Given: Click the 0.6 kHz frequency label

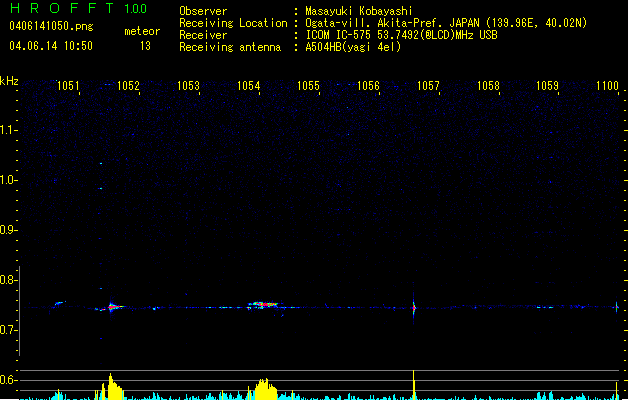Looking at the screenshot, I should (8, 380).
